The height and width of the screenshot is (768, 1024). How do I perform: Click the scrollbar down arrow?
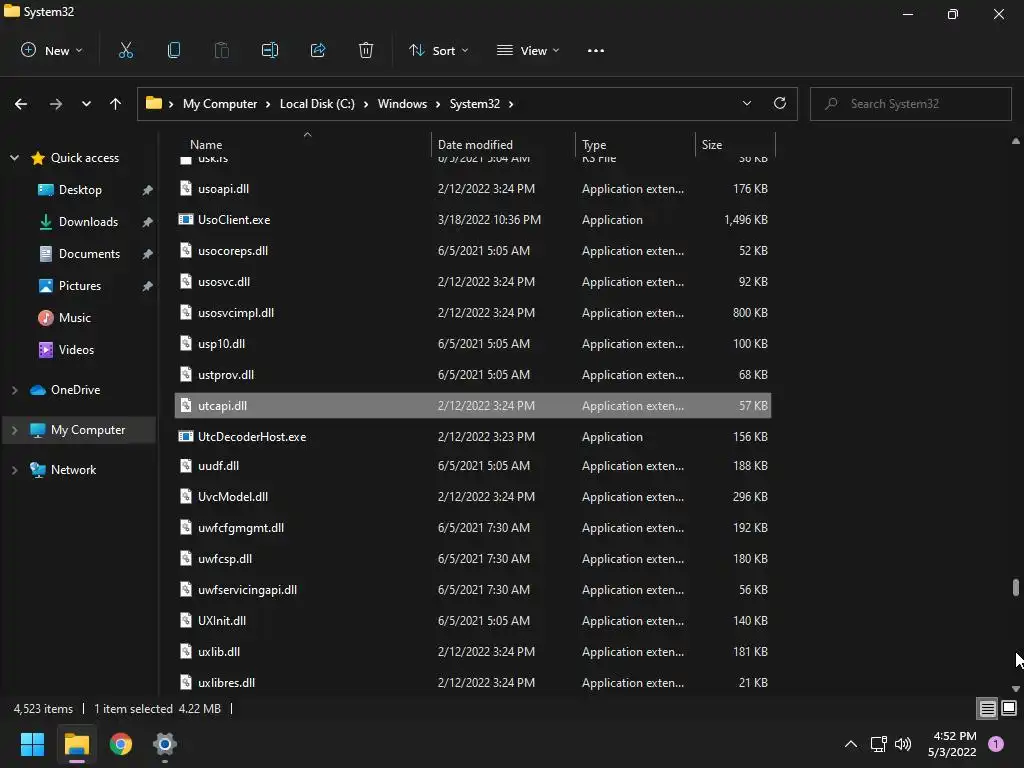(1016, 688)
